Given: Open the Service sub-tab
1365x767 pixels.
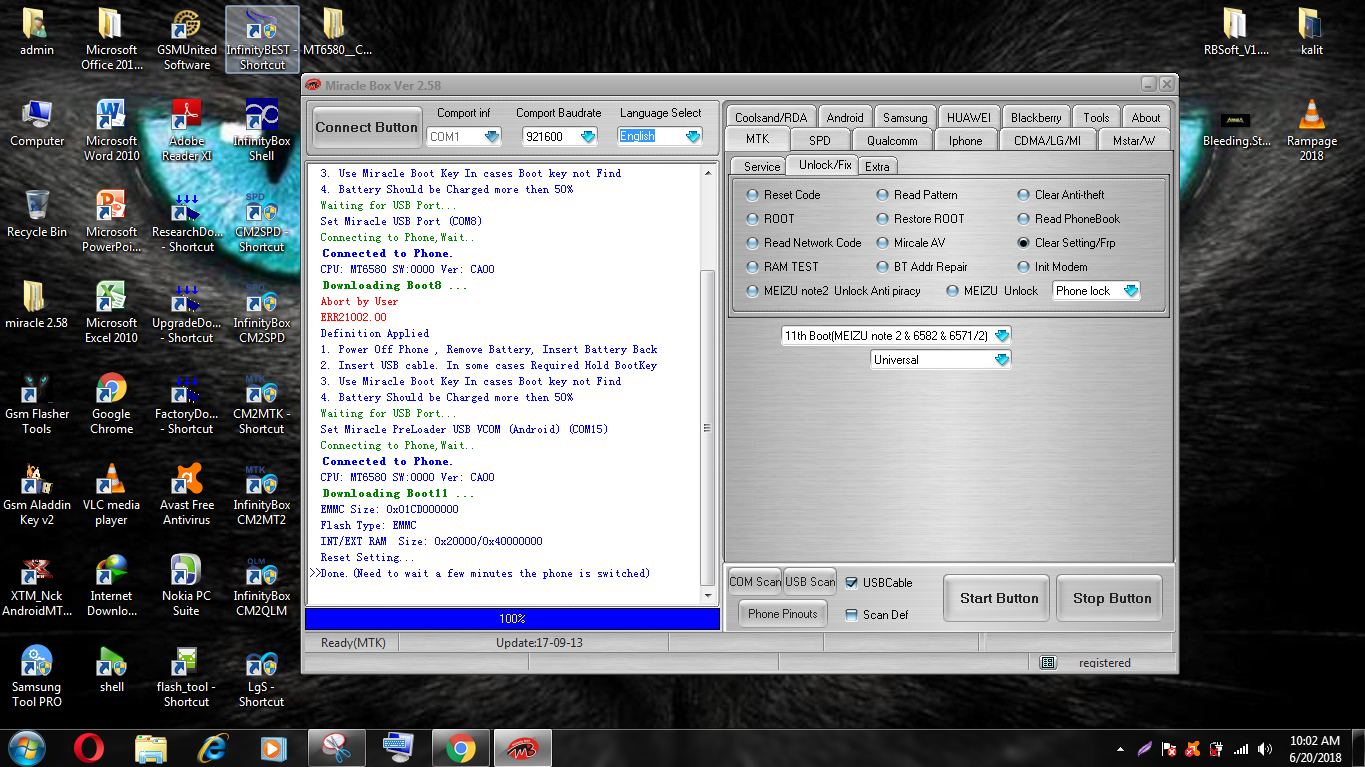Looking at the screenshot, I should point(762,166).
